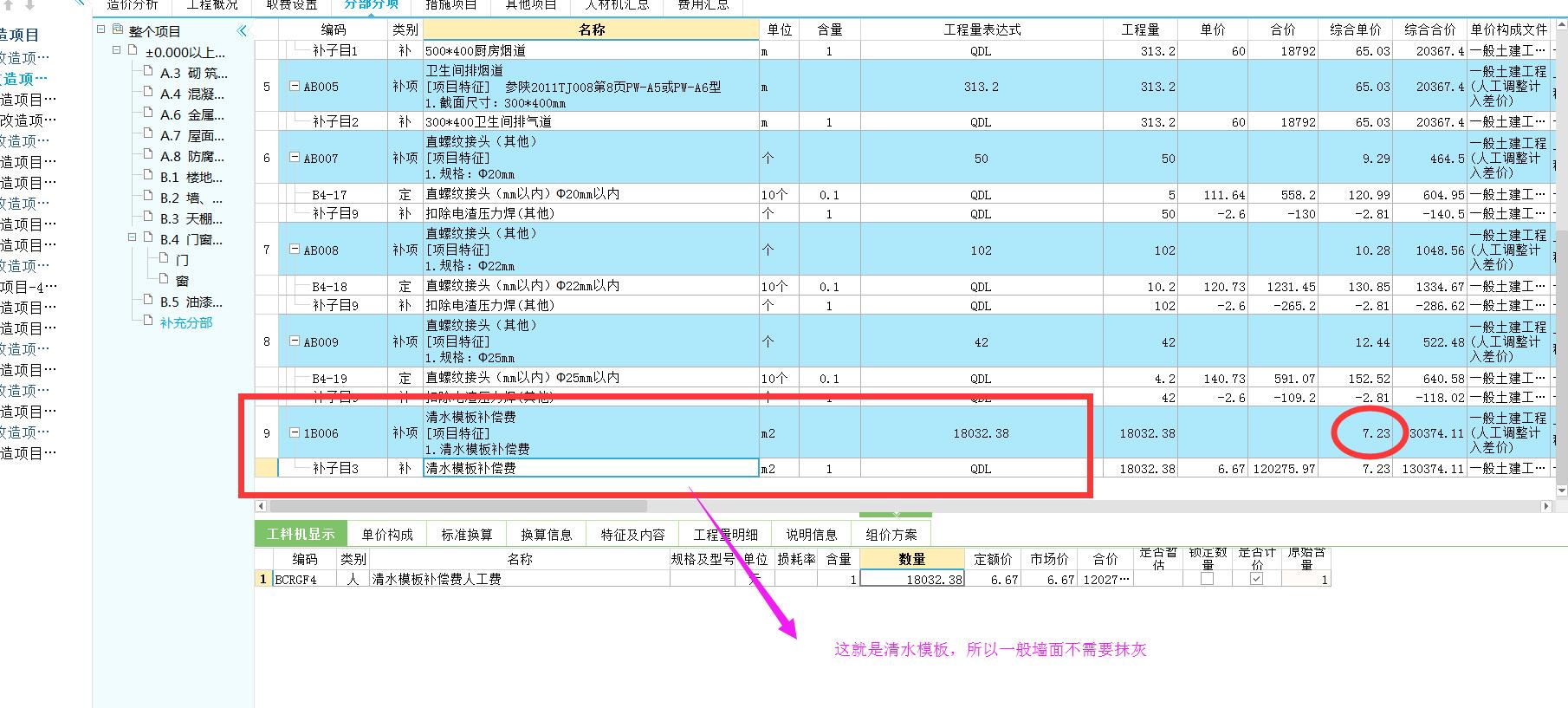This screenshot has height=708, width=1568.
Task: Click right arrow of horizontal scrollbar
Action: pos(1545,506)
